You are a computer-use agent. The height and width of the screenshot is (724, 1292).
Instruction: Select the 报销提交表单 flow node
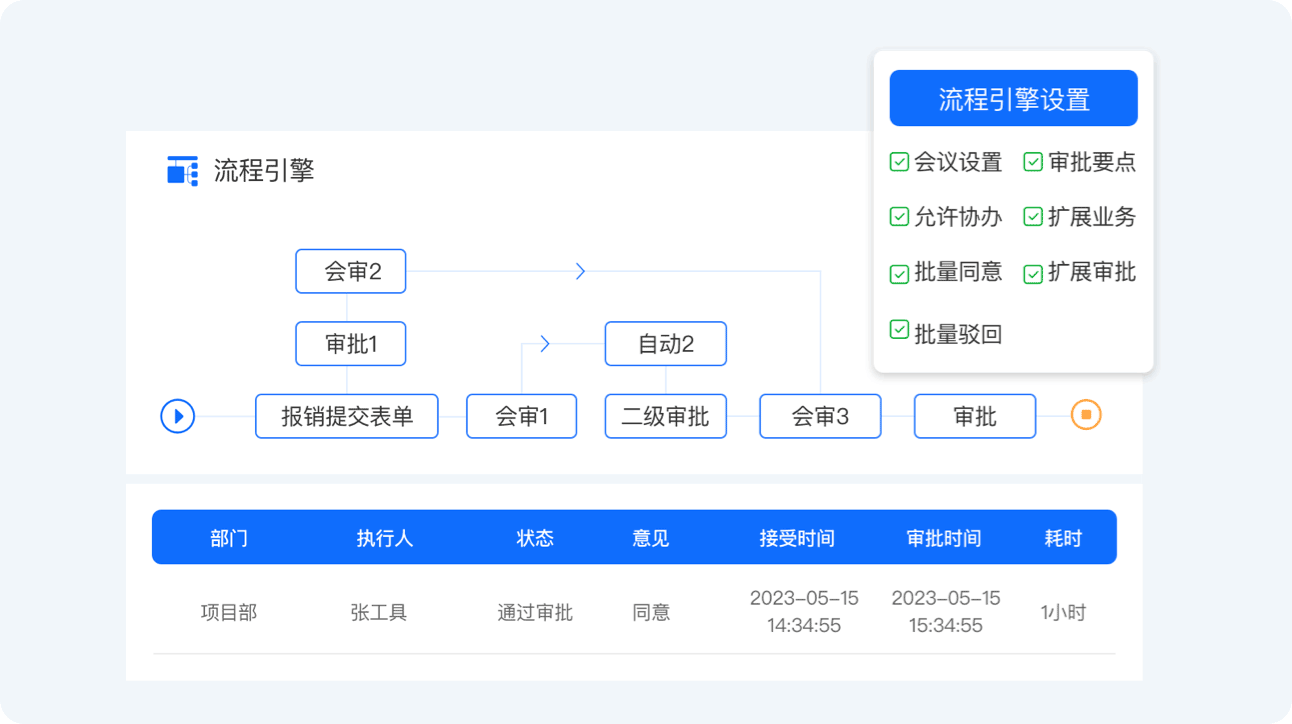click(x=347, y=417)
